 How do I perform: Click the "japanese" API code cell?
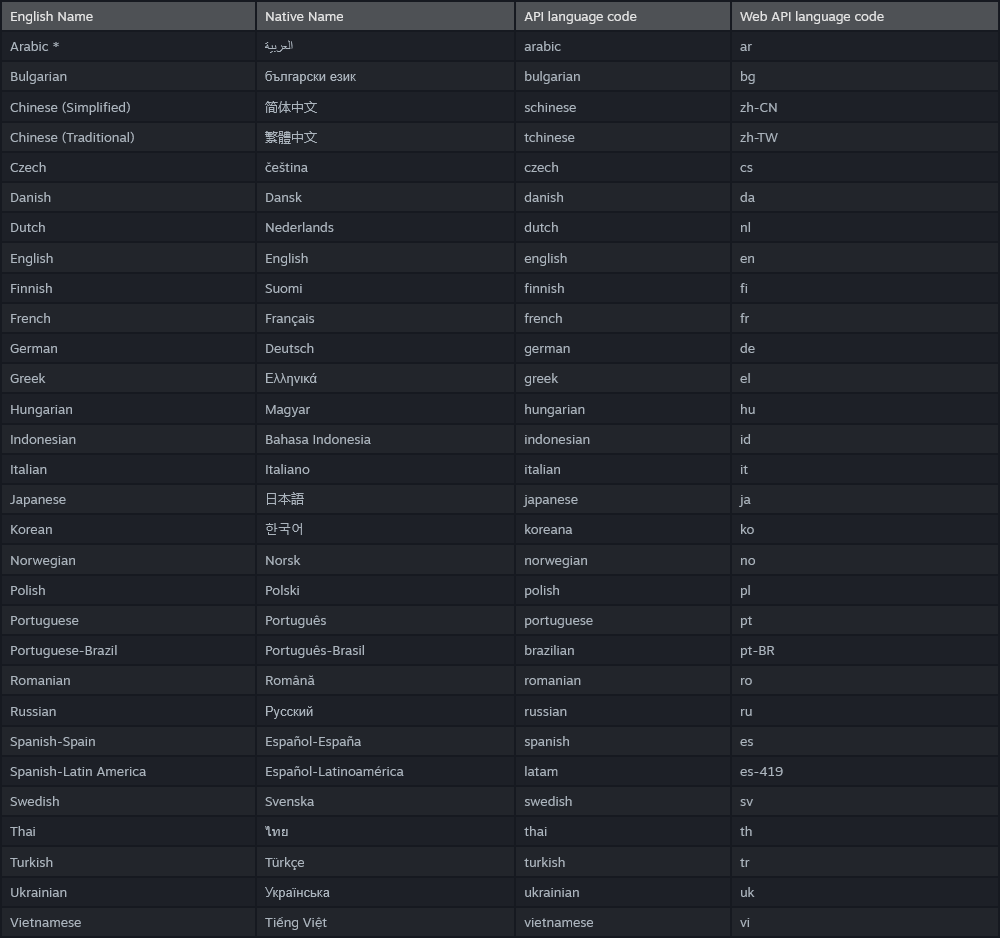click(622, 499)
